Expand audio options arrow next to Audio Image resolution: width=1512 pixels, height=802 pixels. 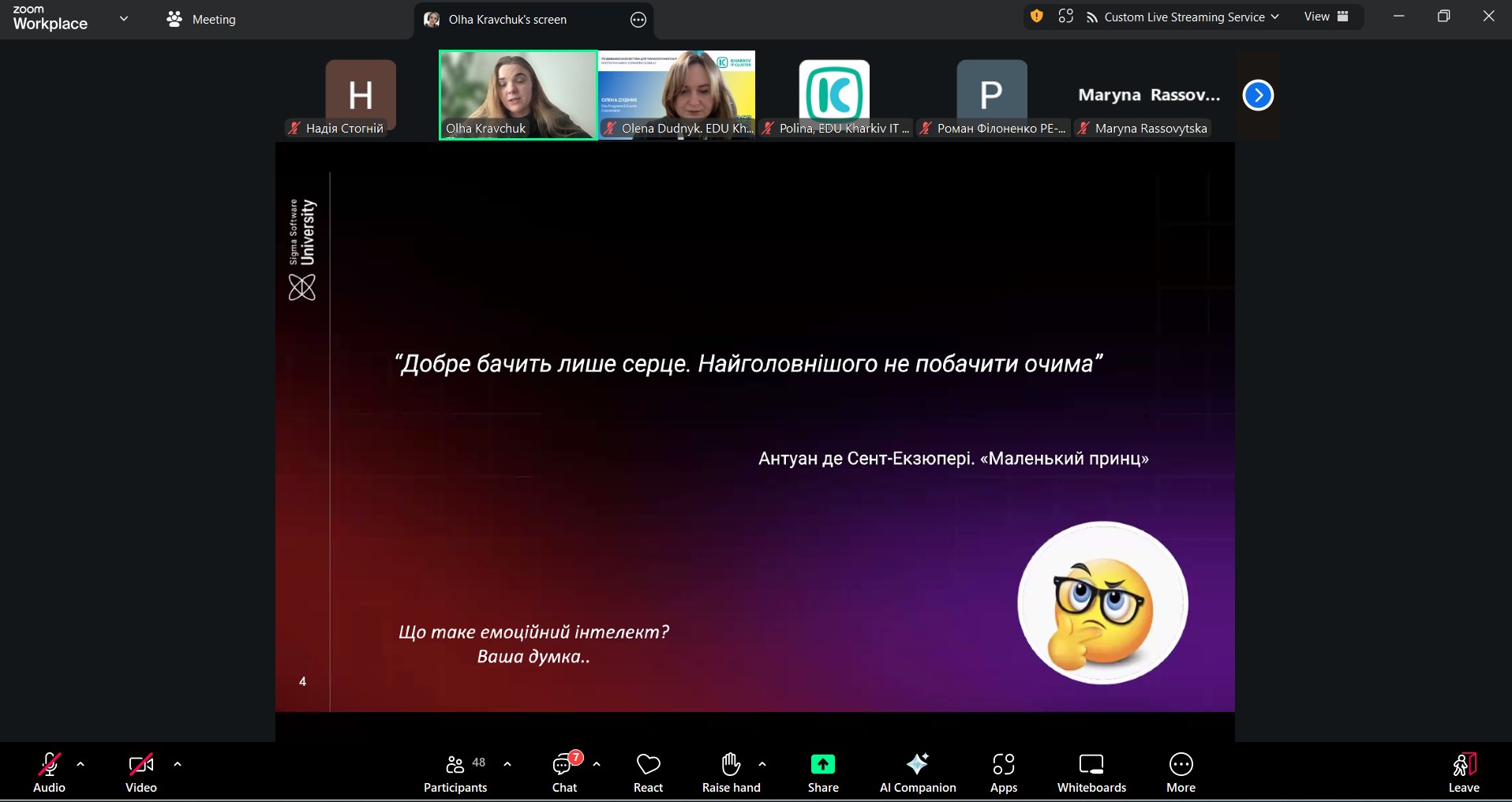click(80, 764)
